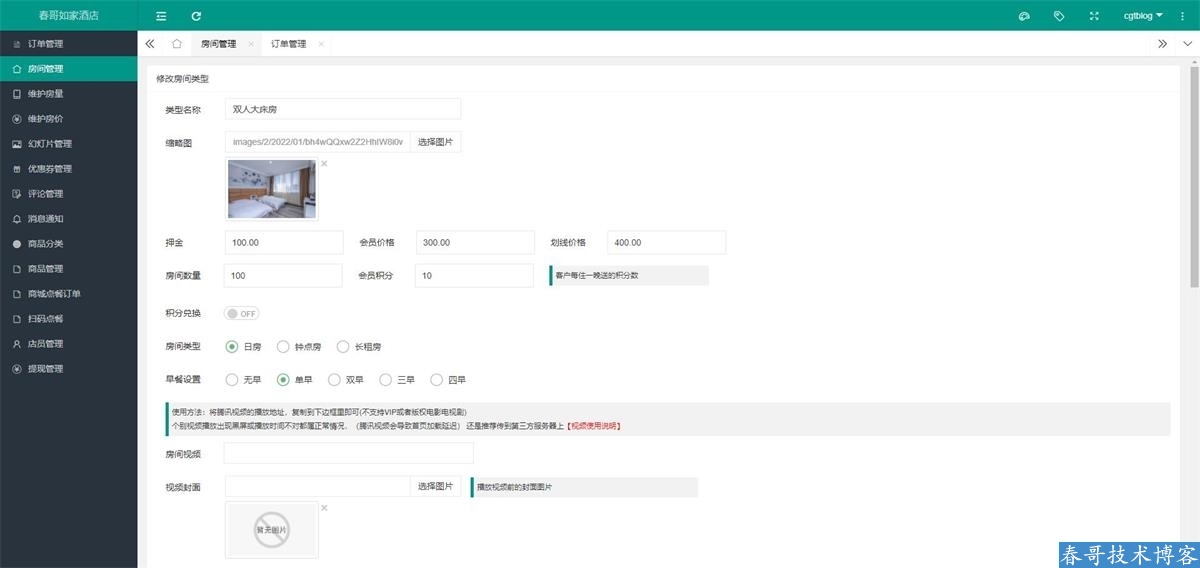Go to home tab icon

[176, 44]
